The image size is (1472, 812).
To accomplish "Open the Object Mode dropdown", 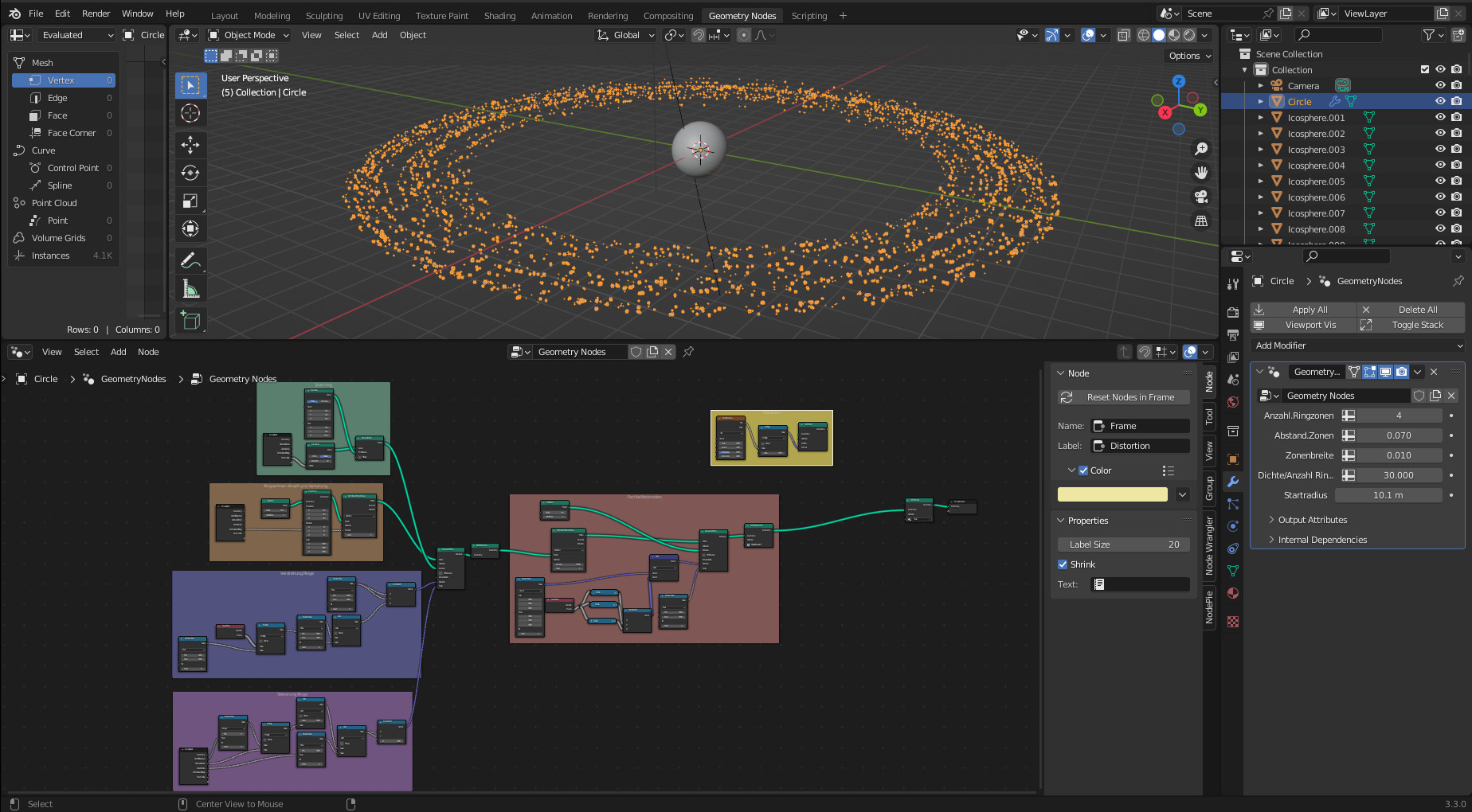I will click(x=249, y=35).
